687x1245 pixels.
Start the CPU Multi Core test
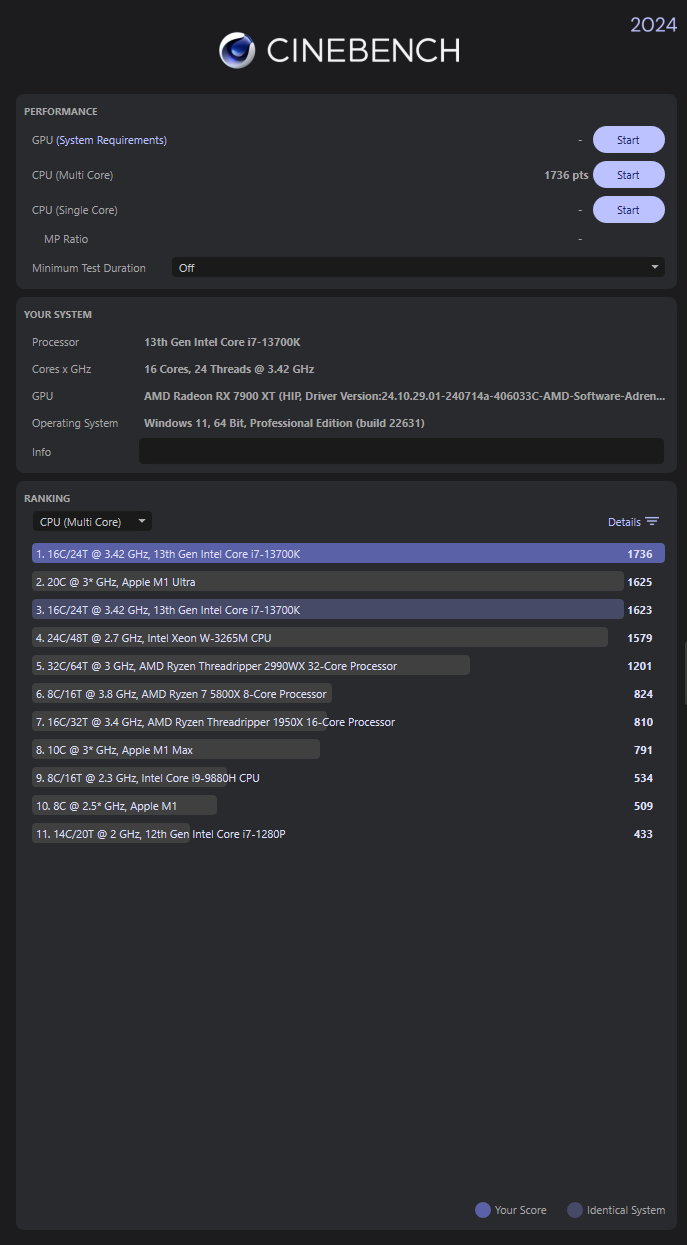click(628, 175)
